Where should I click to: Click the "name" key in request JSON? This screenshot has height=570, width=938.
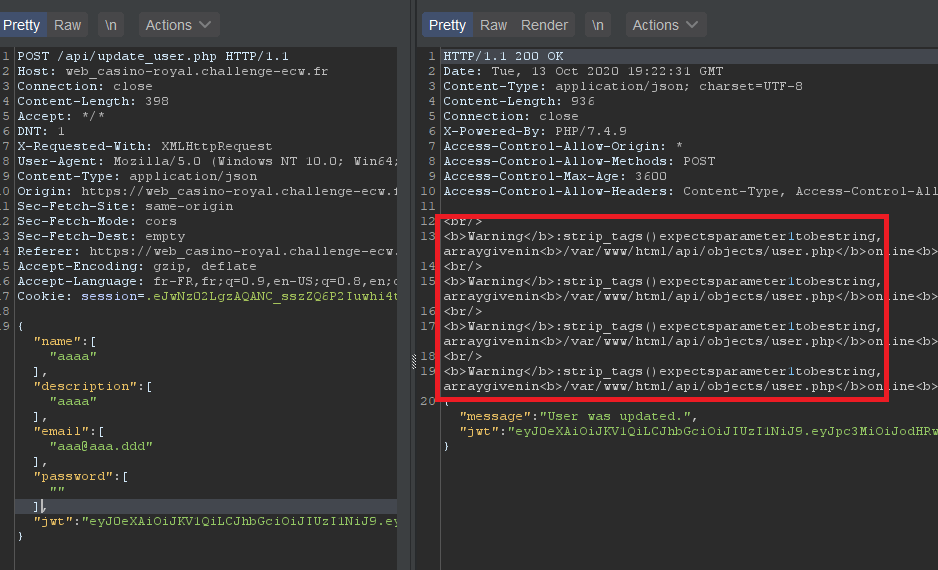[x=57, y=341]
